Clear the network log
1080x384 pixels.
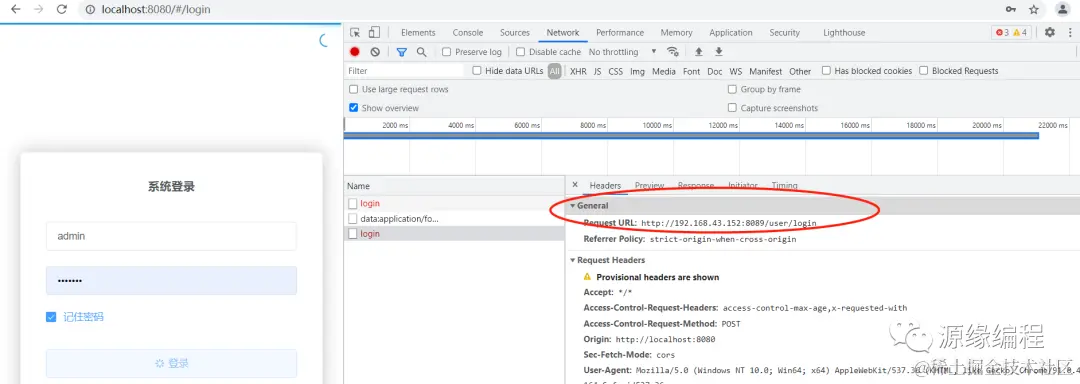[375, 52]
